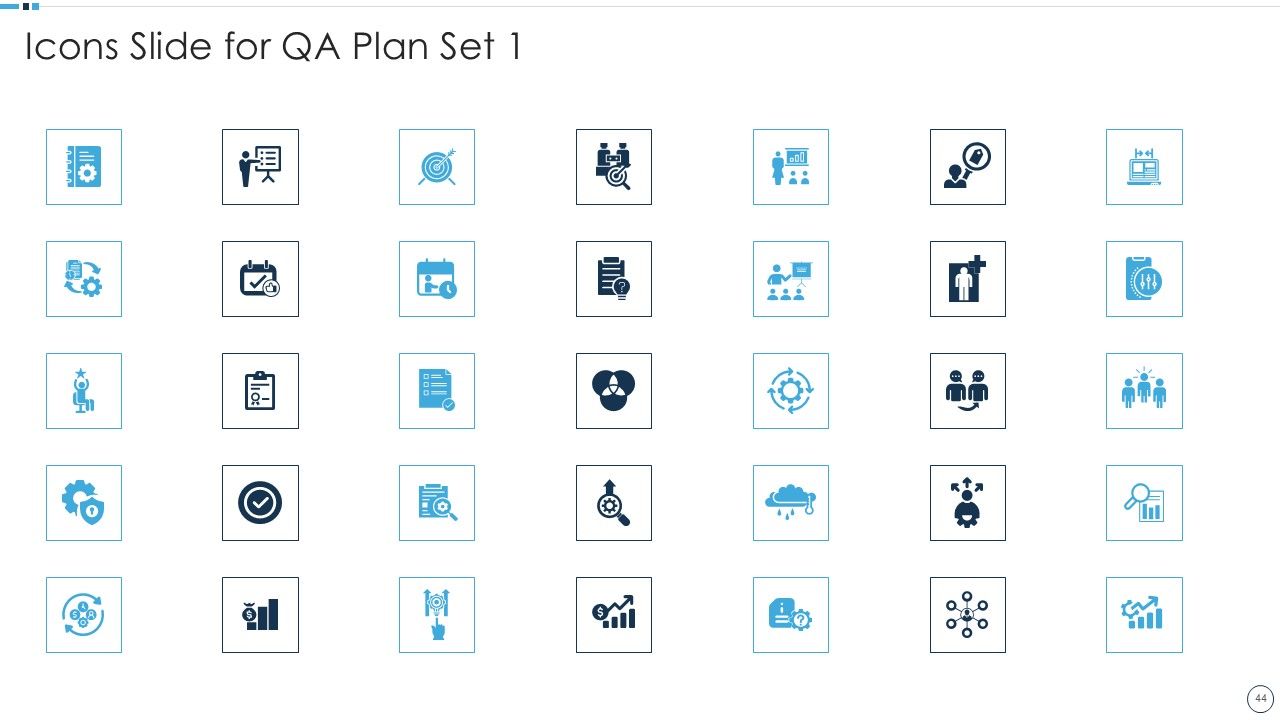Select the magnifier over report chart icon
Viewport: 1280px width, 720px height.
[x=1144, y=503]
